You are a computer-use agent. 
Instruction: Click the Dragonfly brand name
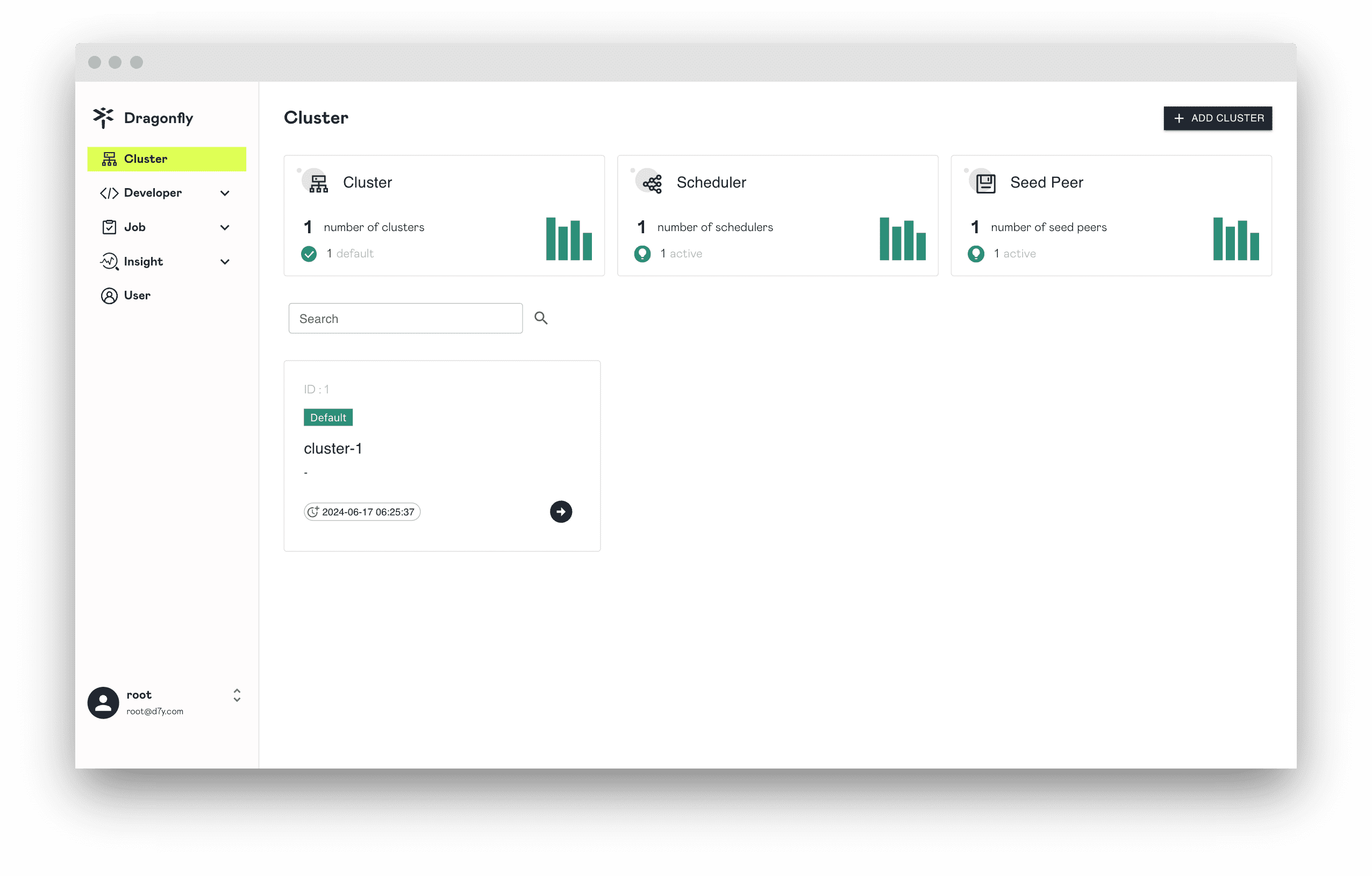click(x=159, y=118)
